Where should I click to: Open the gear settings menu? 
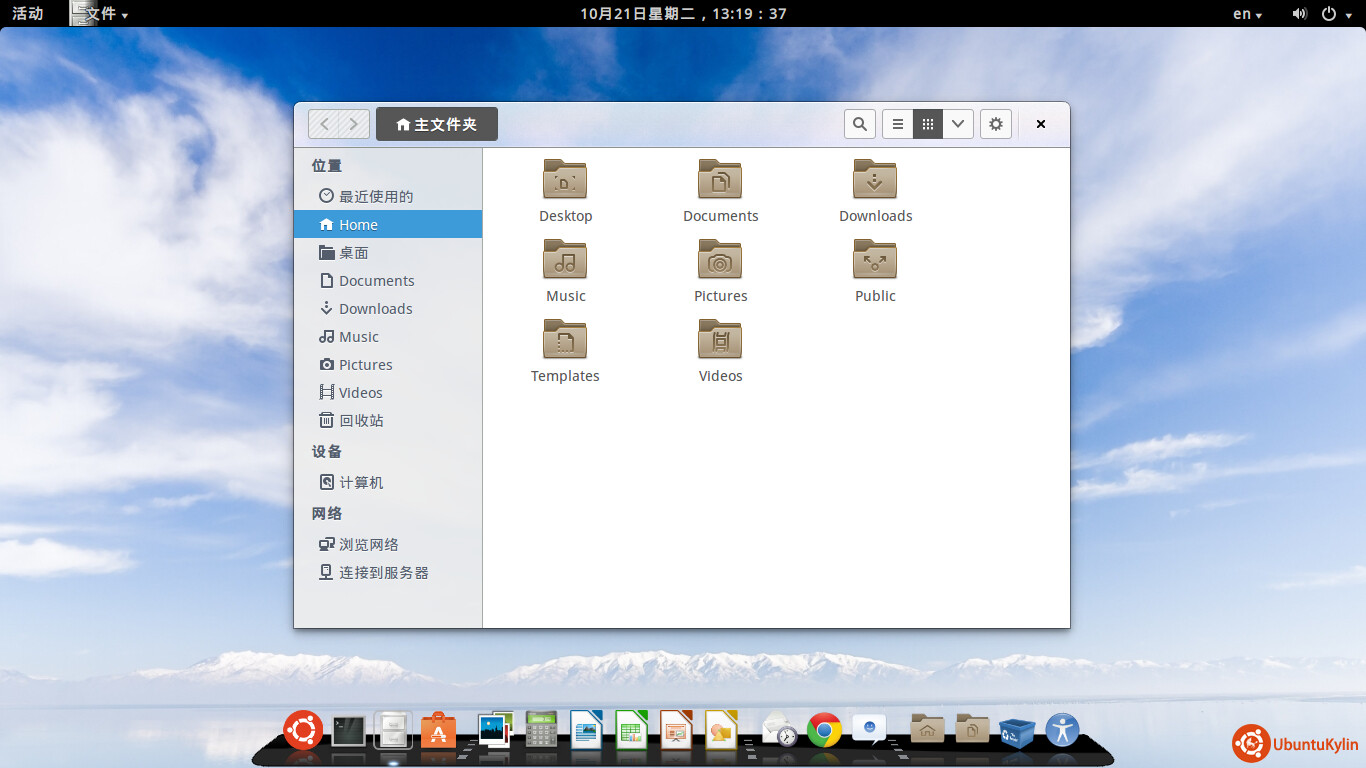pos(995,124)
